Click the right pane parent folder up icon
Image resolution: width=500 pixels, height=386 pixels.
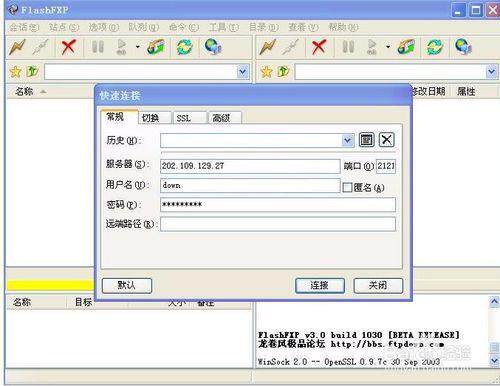(x=283, y=71)
